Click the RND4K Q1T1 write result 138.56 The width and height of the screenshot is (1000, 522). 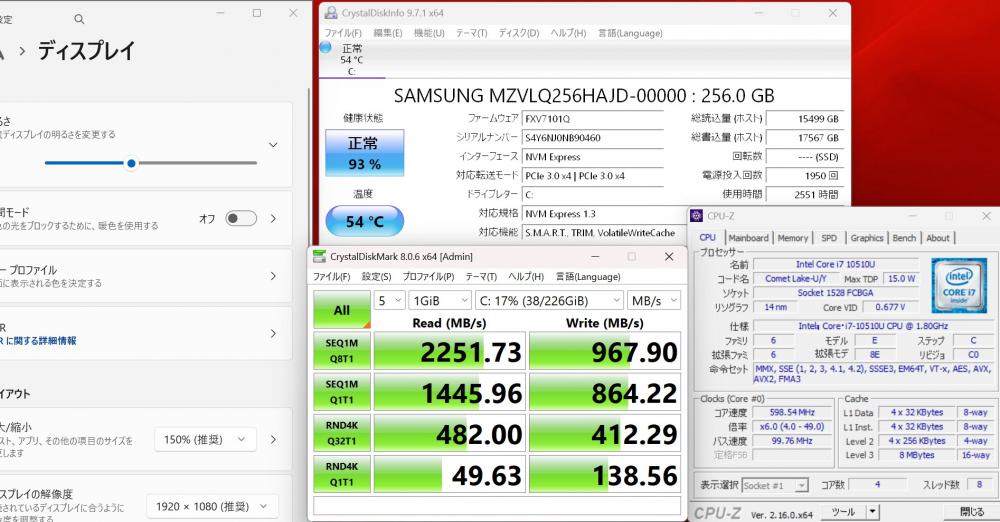click(x=605, y=475)
